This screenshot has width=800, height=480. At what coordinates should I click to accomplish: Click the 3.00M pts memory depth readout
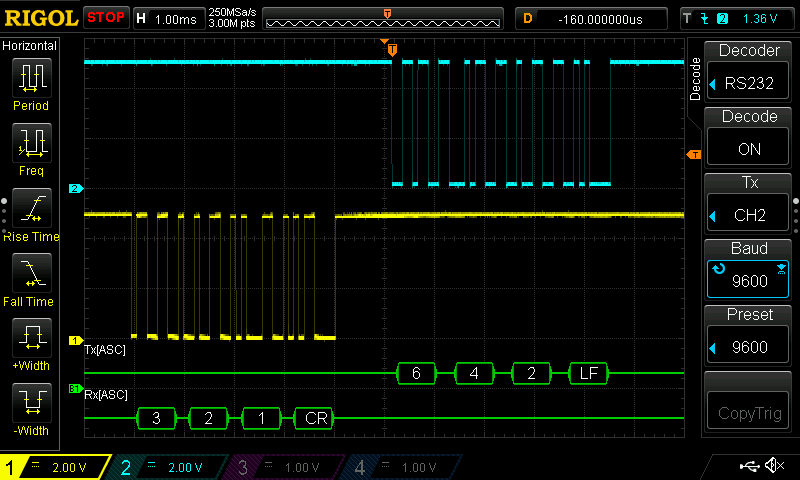click(232, 23)
